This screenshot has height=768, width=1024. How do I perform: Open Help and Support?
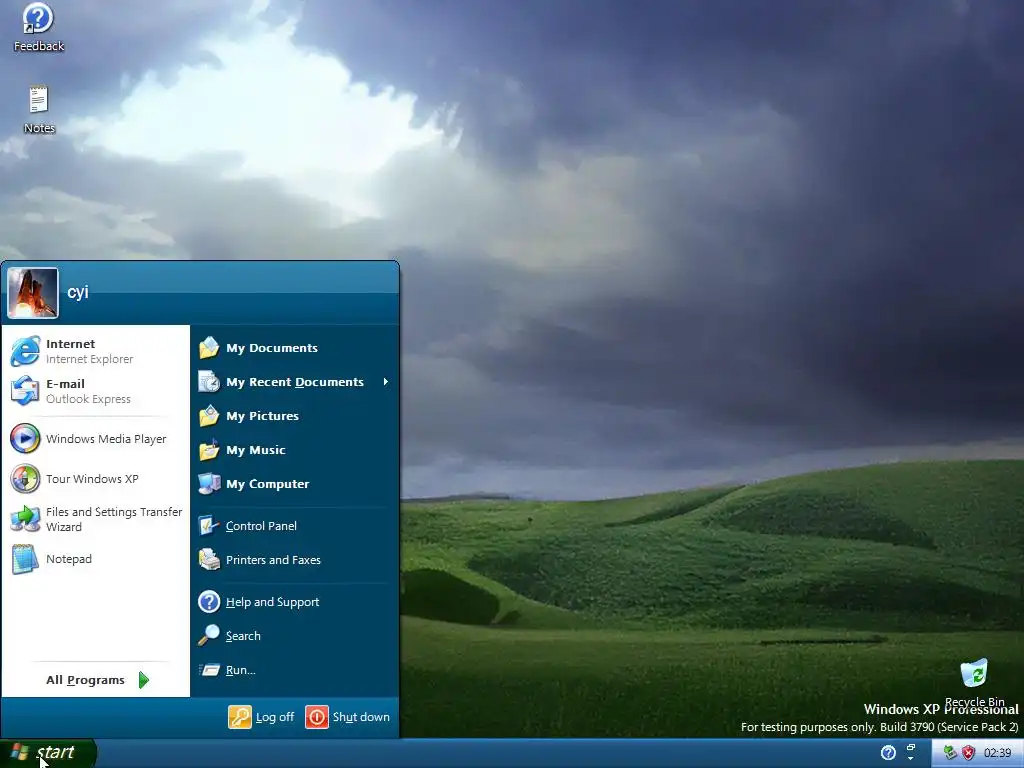[x=295, y=602]
